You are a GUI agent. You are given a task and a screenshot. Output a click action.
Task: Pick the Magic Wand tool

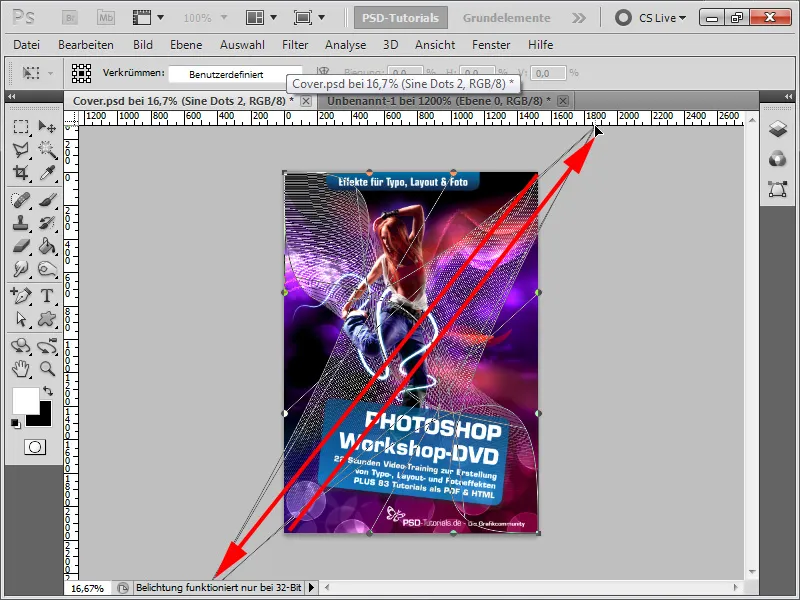click(47, 149)
